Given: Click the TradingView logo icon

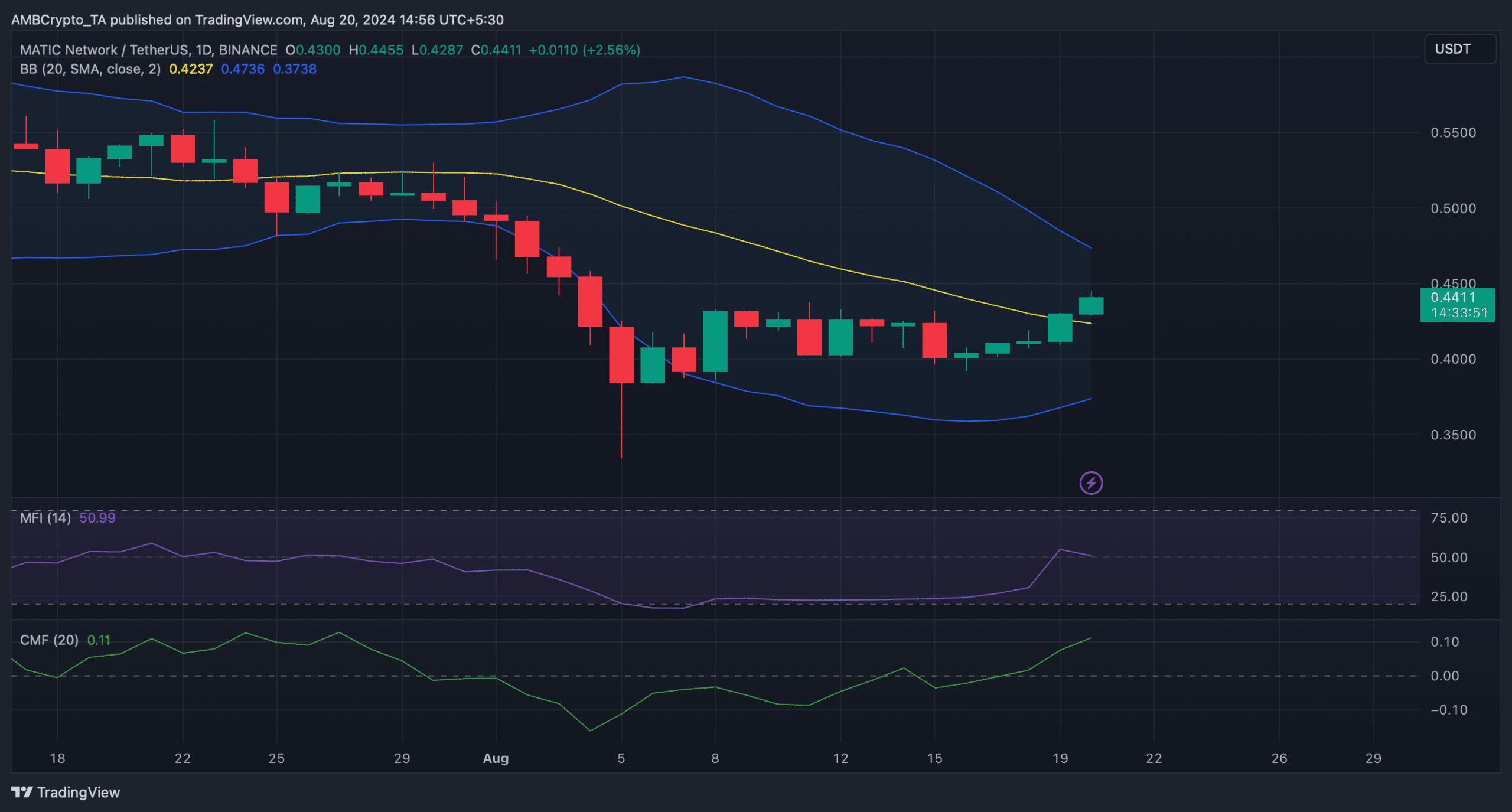Looking at the screenshot, I should (x=22, y=792).
